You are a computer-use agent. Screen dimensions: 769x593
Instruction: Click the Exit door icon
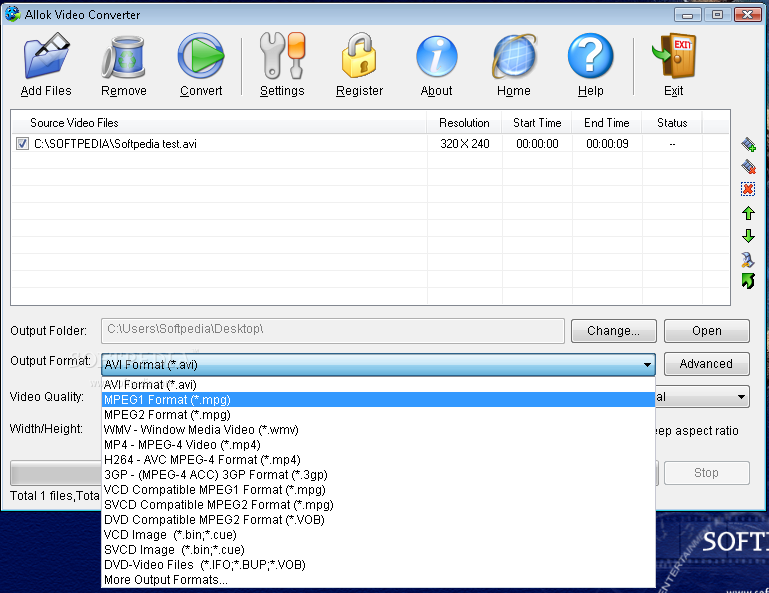tap(674, 56)
